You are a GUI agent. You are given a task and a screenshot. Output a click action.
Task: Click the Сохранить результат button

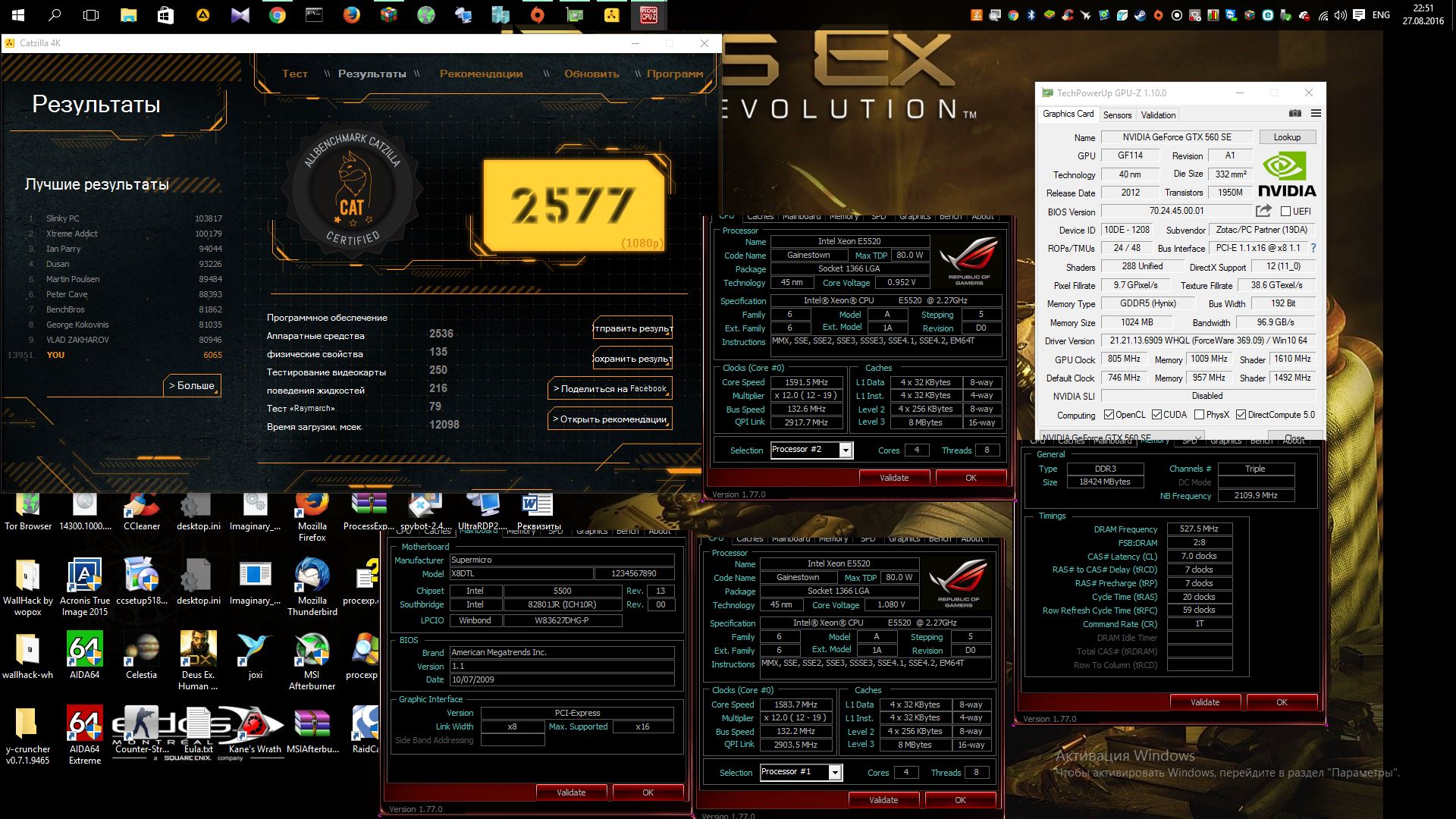(x=632, y=359)
